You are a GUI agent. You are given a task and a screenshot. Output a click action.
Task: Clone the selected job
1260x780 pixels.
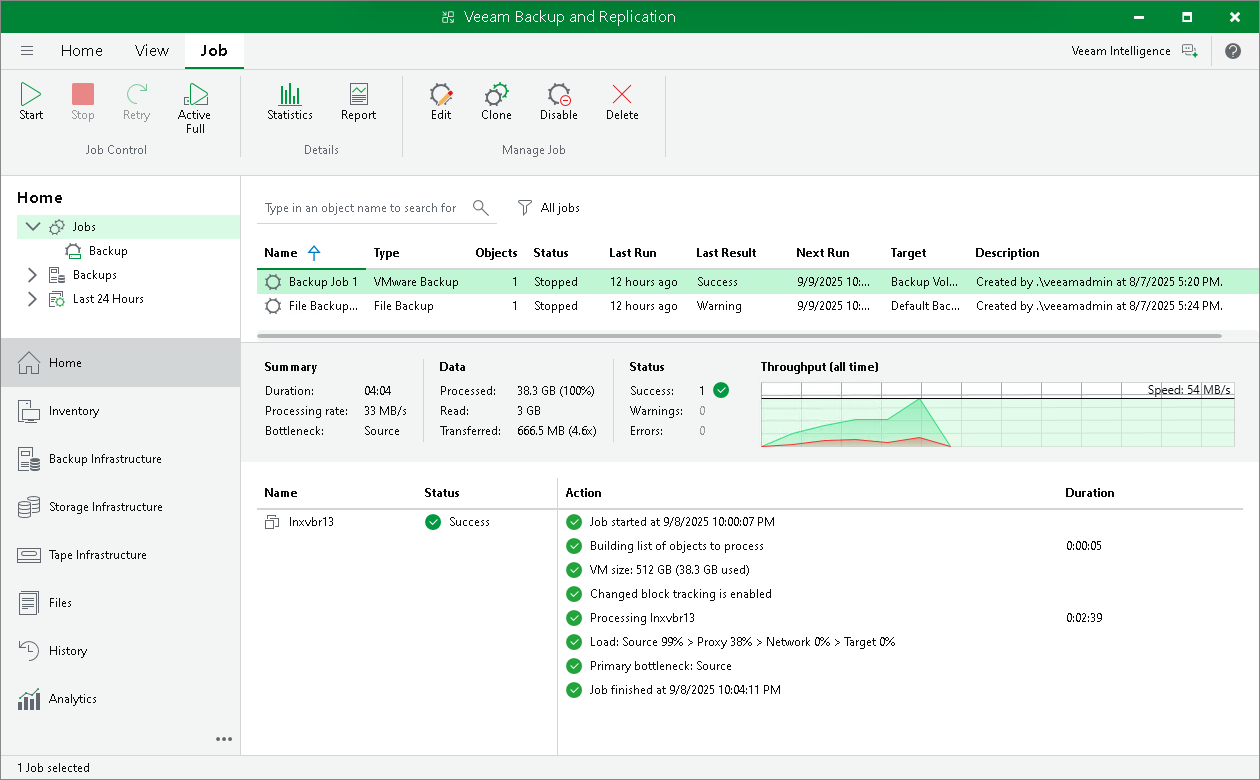coord(496,100)
